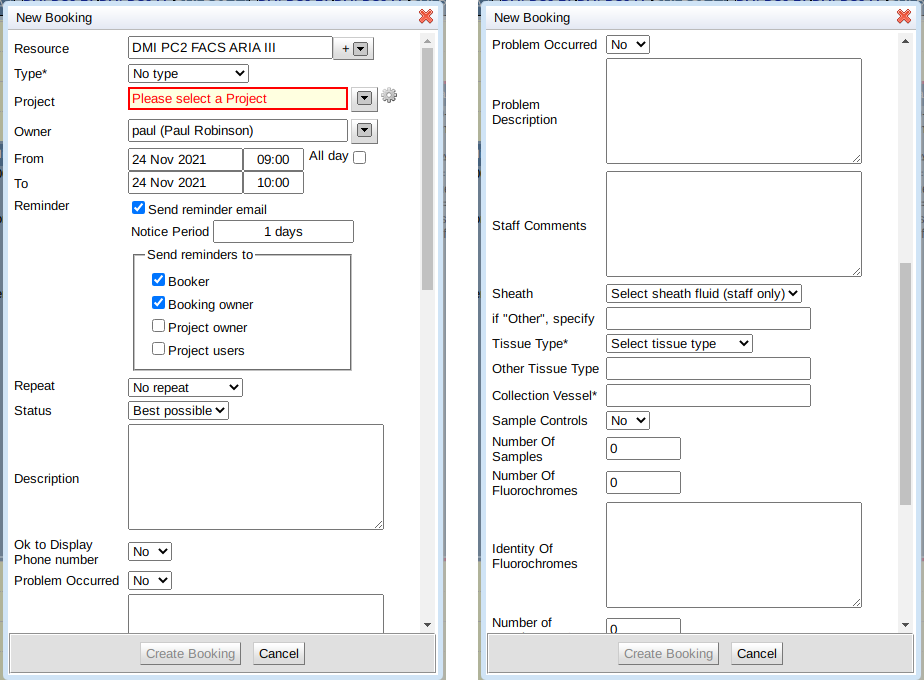Viewport: 924px width, 682px height.
Task: Click the From time field 09:00
Action: 273,159
